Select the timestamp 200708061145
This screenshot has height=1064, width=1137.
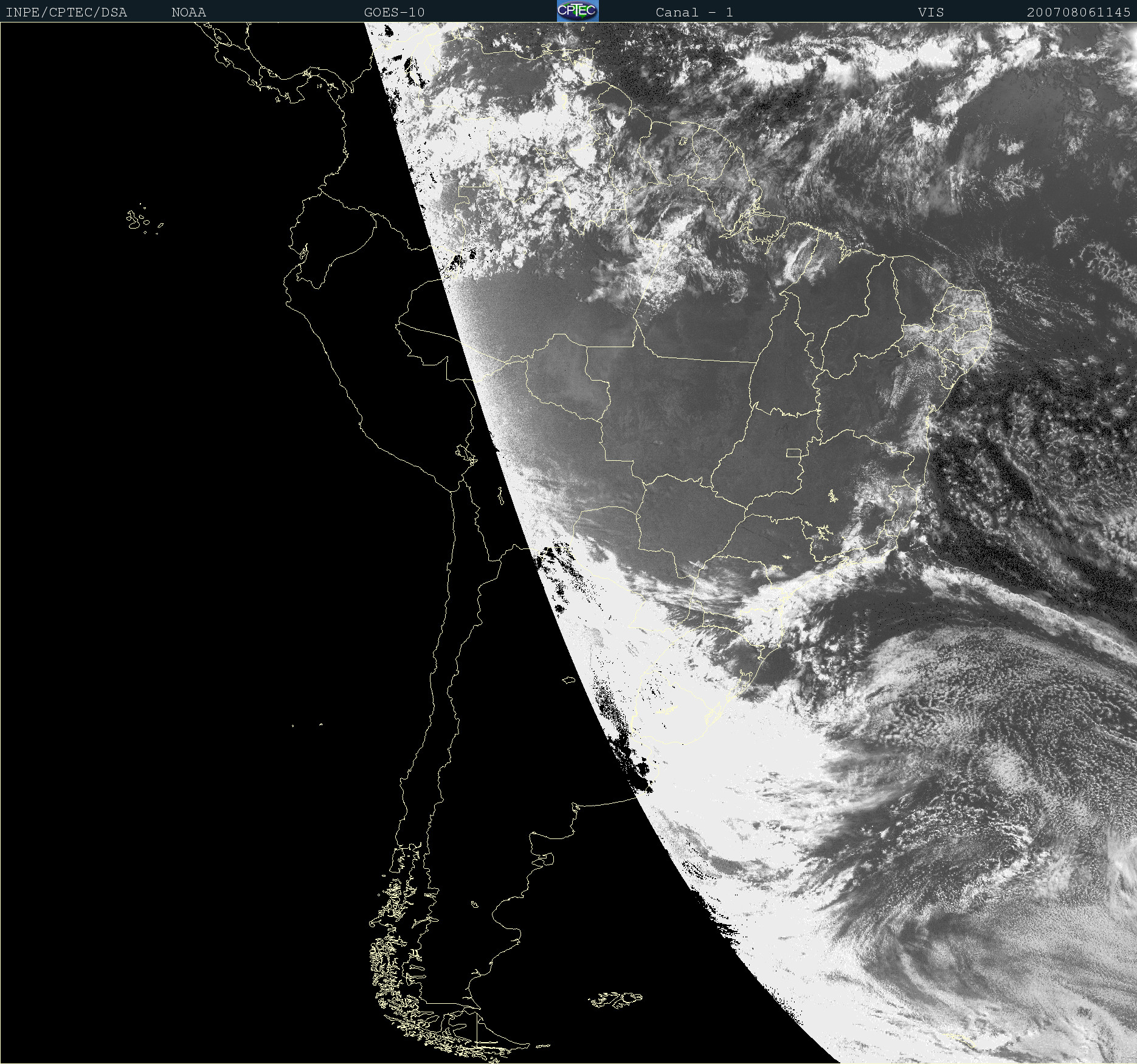[1079, 12]
